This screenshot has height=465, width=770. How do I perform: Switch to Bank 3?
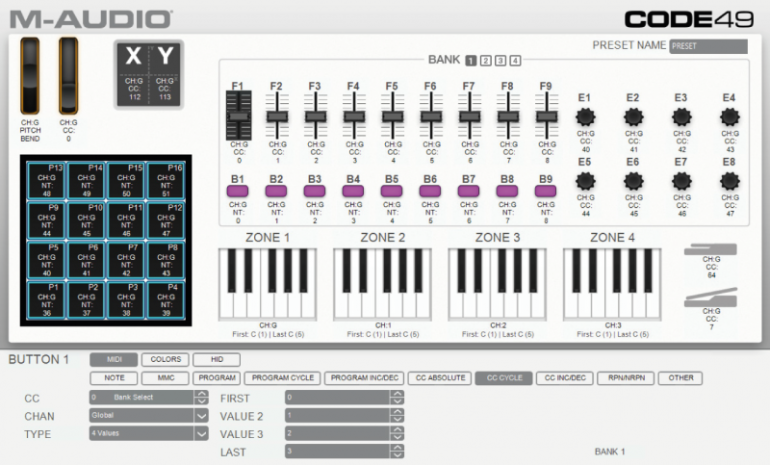tap(500, 60)
